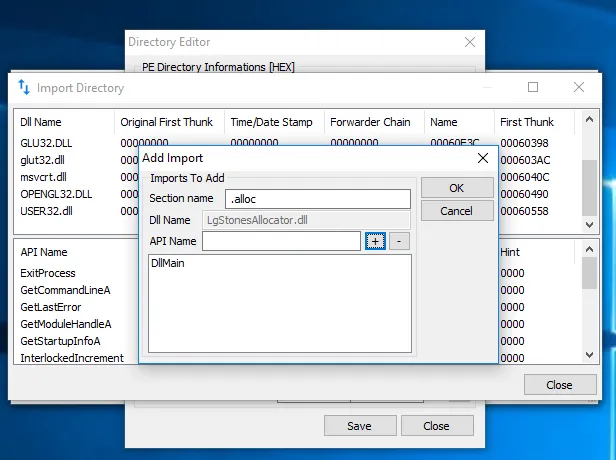This screenshot has height=460, width=616.
Task: Select the GetStartupInfoA API row
Action: tap(60, 341)
